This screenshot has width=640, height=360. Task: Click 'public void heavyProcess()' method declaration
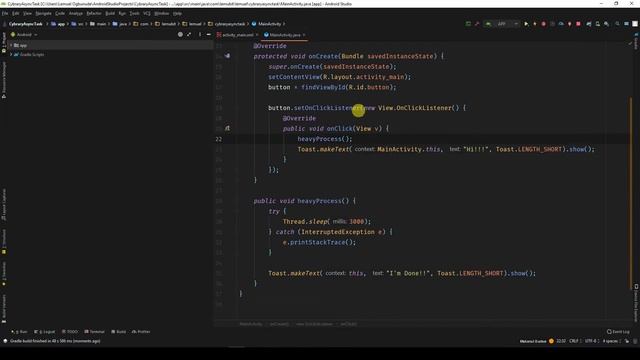[304, 201]
